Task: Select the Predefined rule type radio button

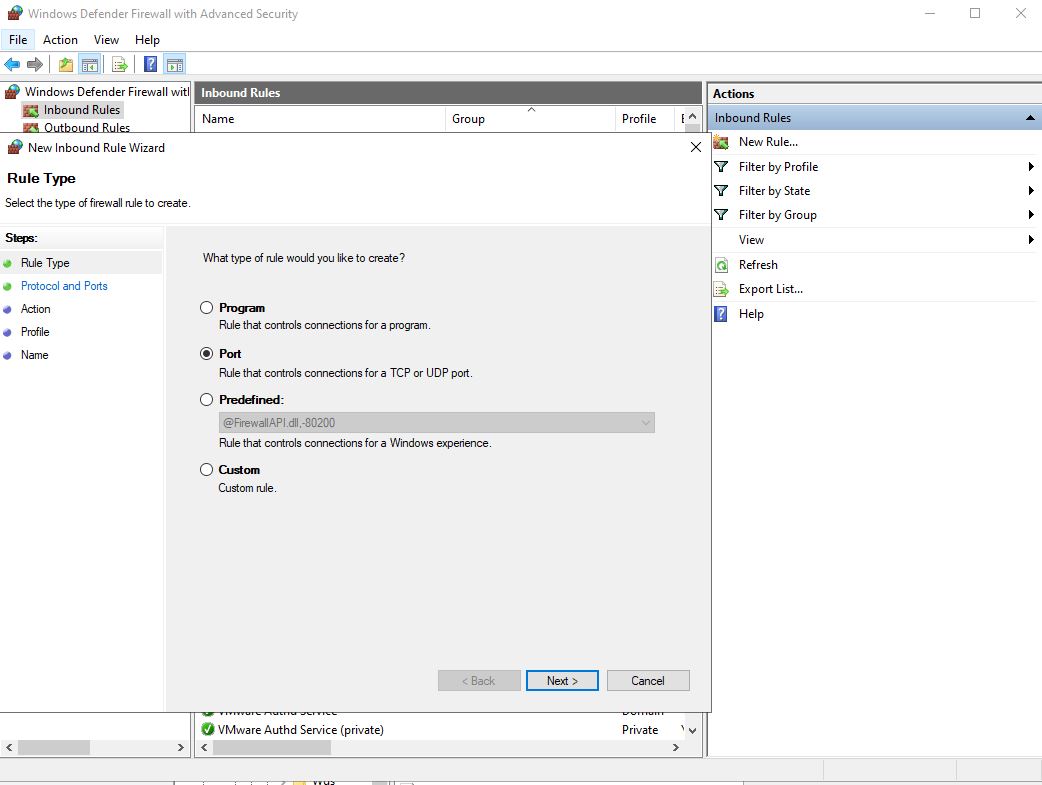Action: (207, 400)
